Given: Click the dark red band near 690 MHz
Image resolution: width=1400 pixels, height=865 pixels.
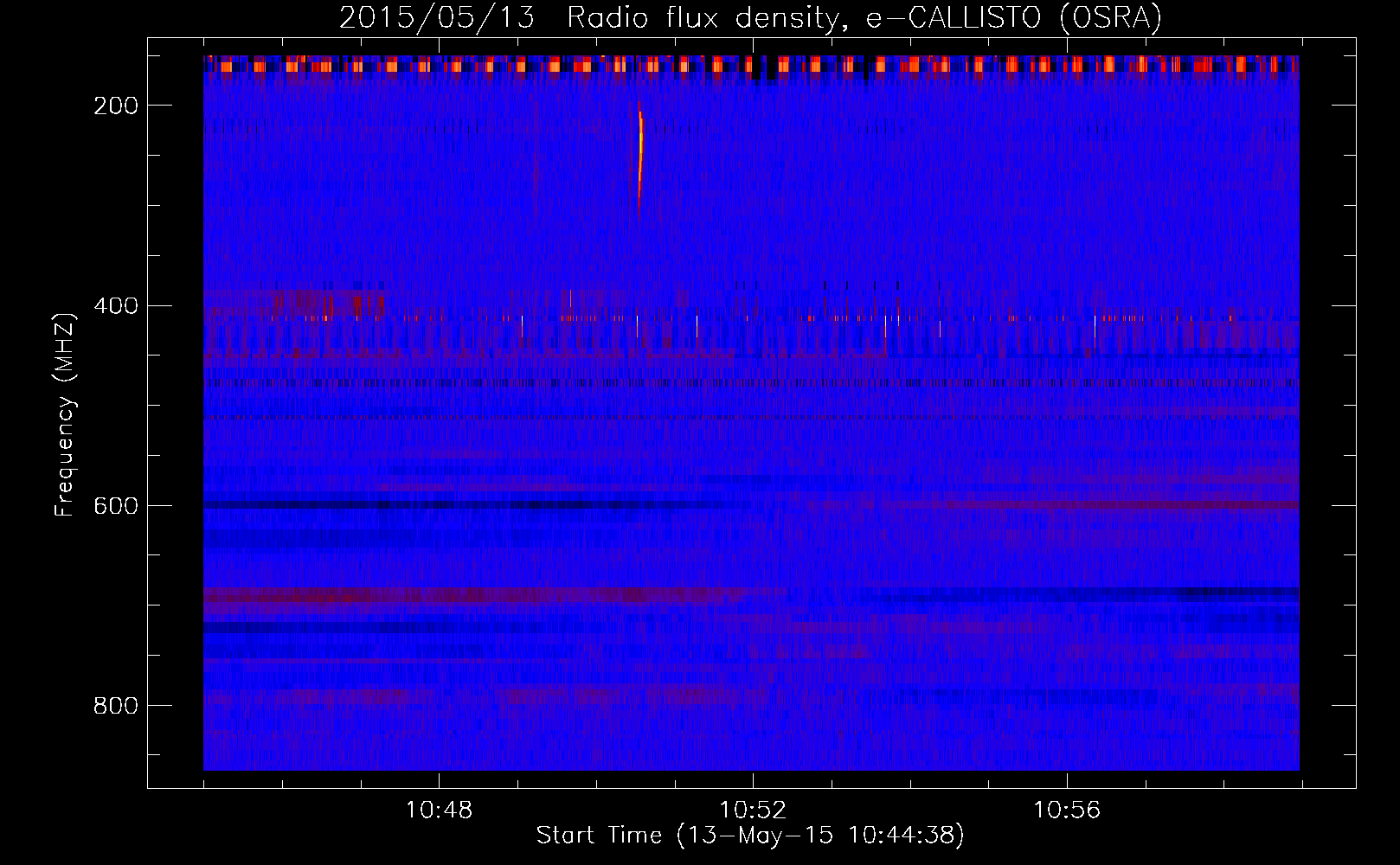Looking at the screenshot, I should point(476,595).
